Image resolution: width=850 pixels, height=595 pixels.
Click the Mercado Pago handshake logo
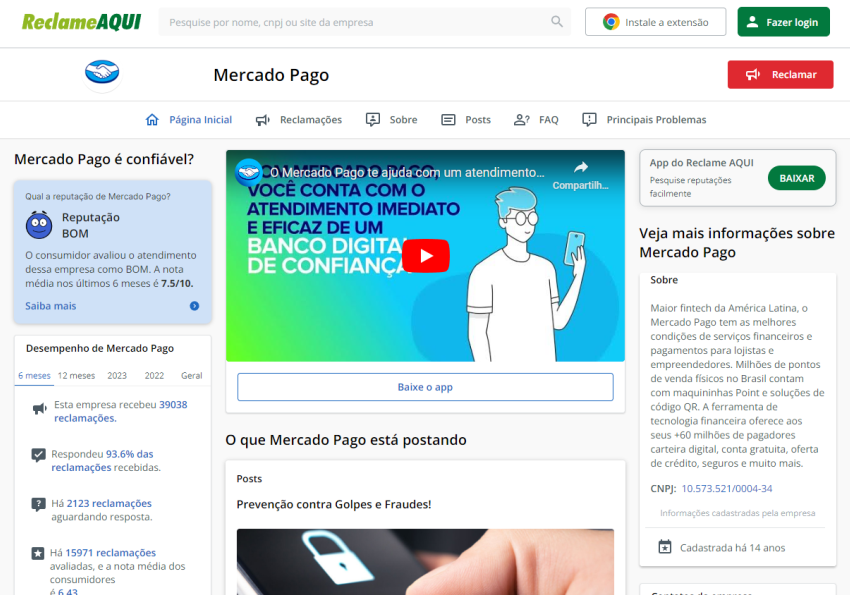point(102,73)
